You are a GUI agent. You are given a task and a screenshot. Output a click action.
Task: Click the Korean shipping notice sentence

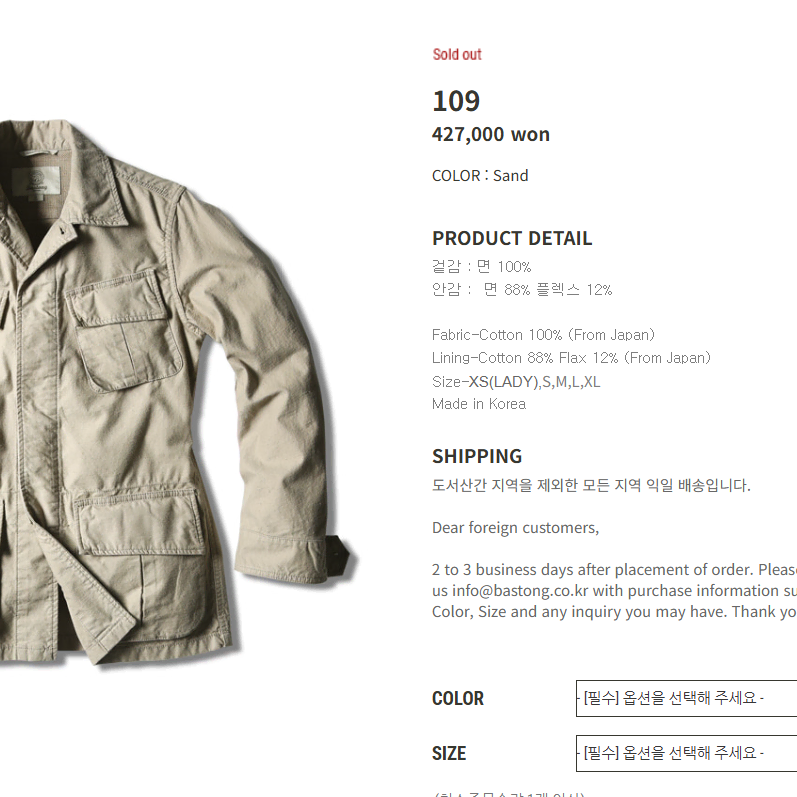click(x=591, y=486)
